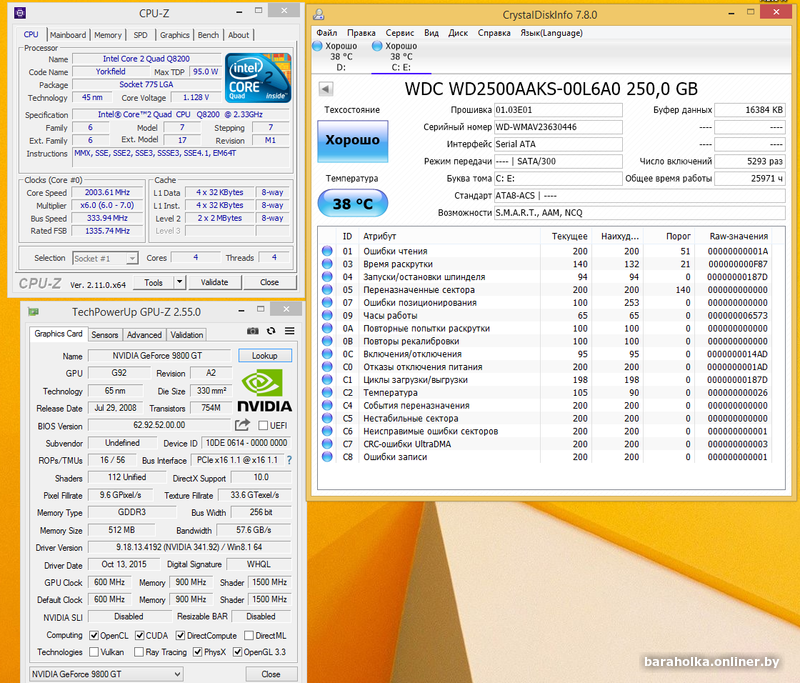Click NVIDIA logo in GPU-Z

click(264, 391)
